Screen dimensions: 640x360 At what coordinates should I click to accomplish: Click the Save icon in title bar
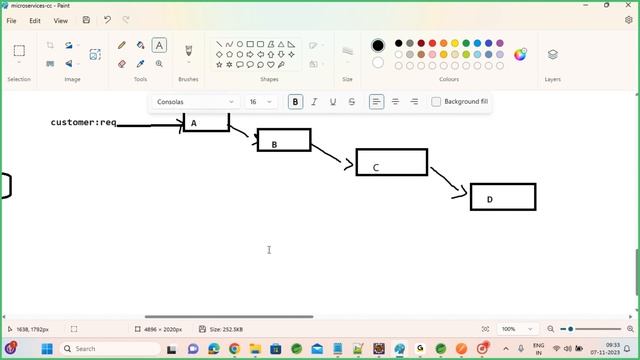[x=86, y=20]
